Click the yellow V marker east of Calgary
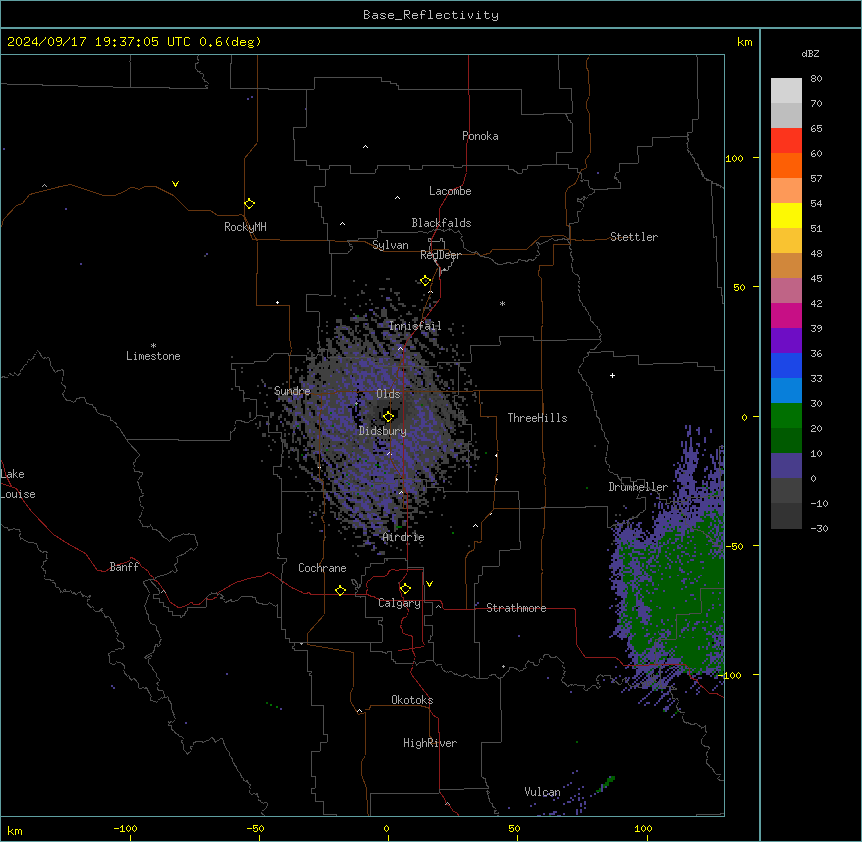This screenshot has height=842, width=862. [x=429, y=584]
